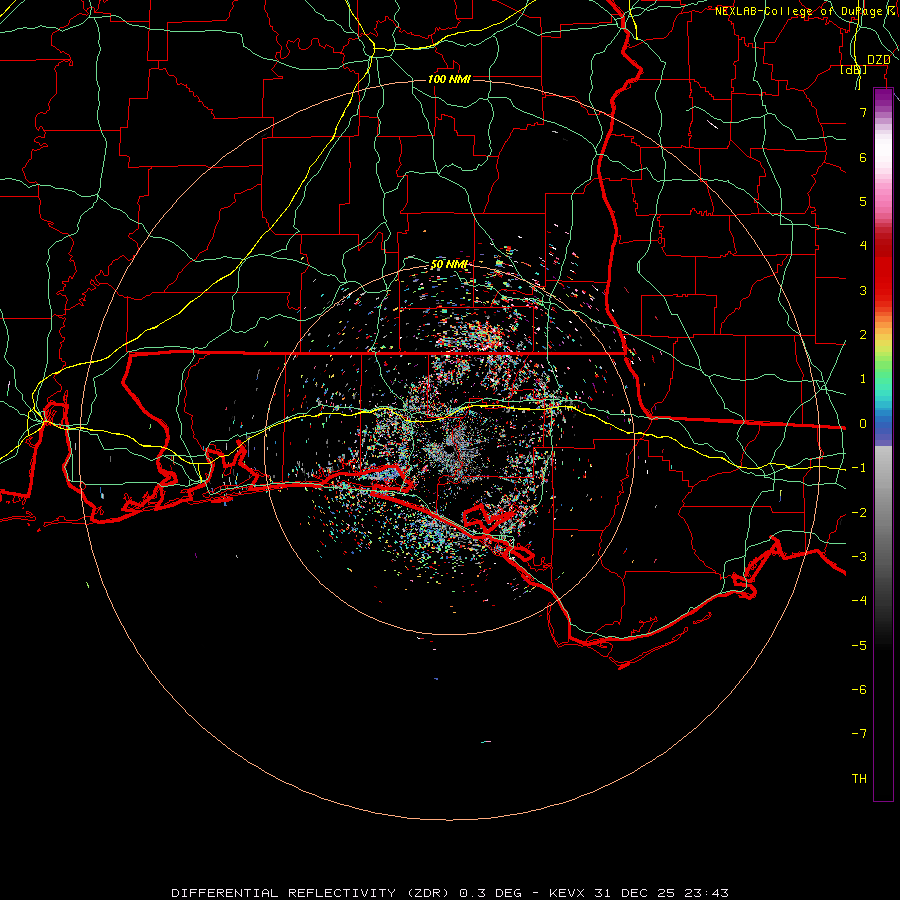This screenshot has height=900, width=900.
Task: Click the 7 value on color scale
Action: (x=863, y=112)
